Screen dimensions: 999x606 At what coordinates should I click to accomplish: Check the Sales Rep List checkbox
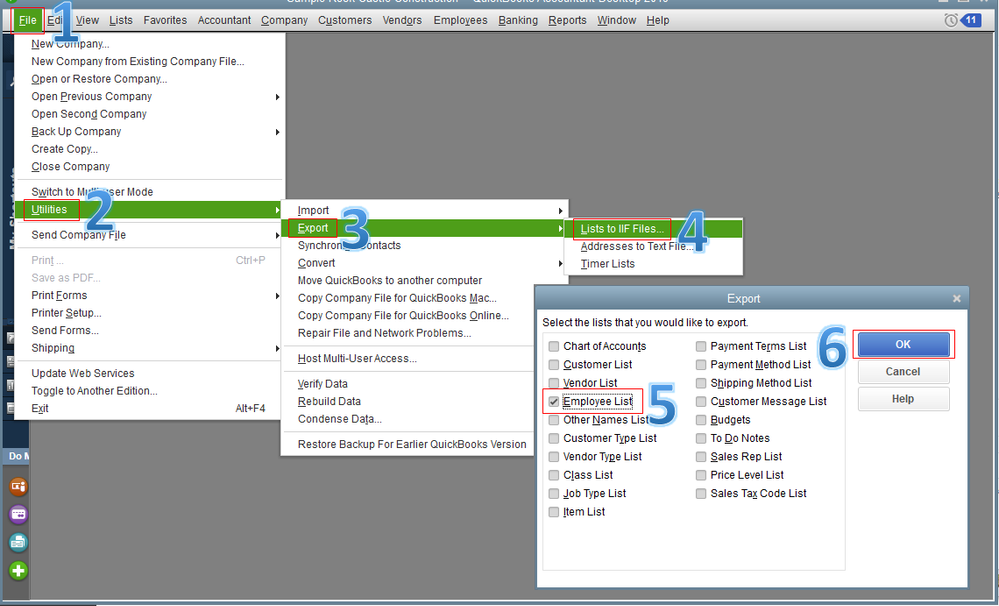(x=701, y=457)
